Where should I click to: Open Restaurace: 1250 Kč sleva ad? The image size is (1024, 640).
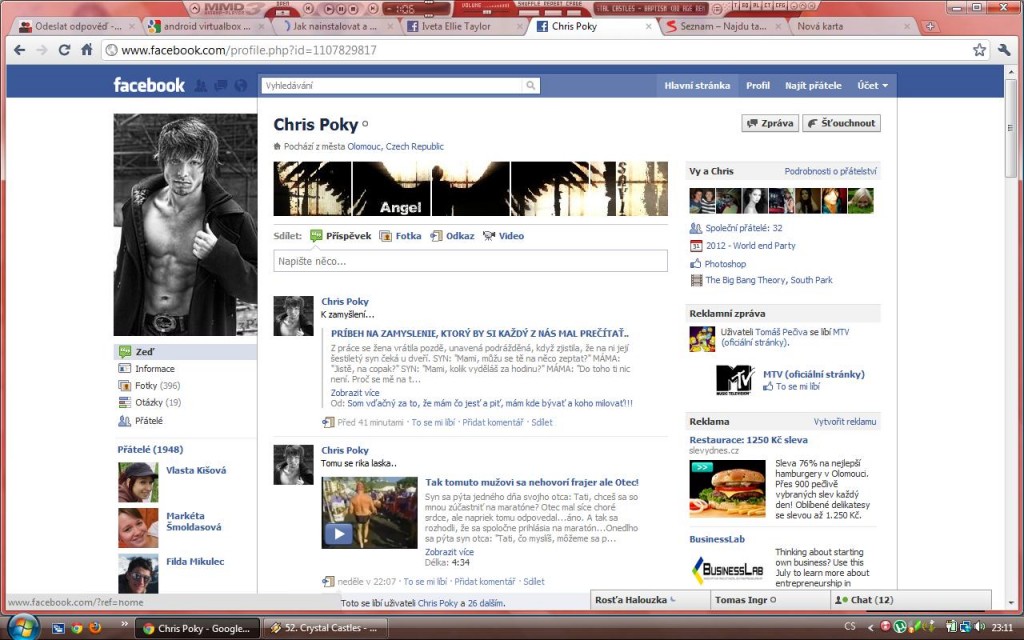click(748, 440)
